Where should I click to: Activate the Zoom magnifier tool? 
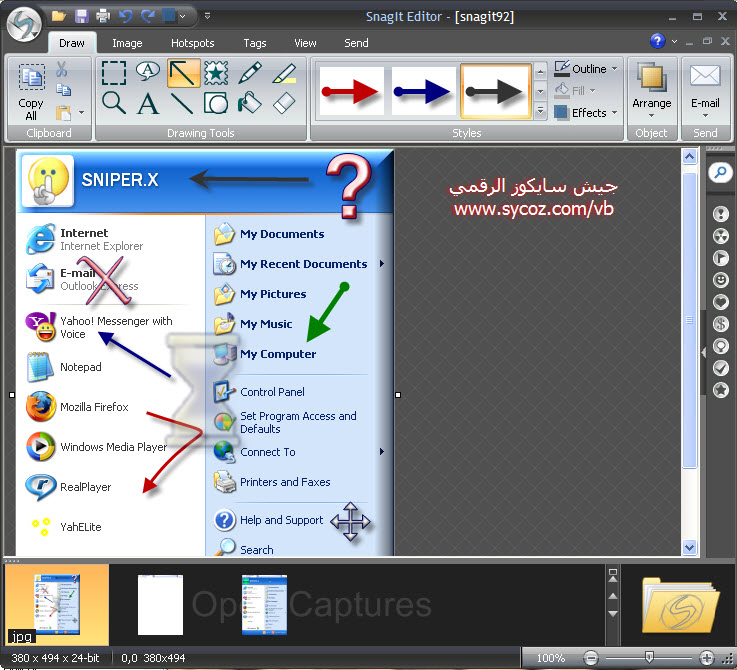tap(114, 103)
